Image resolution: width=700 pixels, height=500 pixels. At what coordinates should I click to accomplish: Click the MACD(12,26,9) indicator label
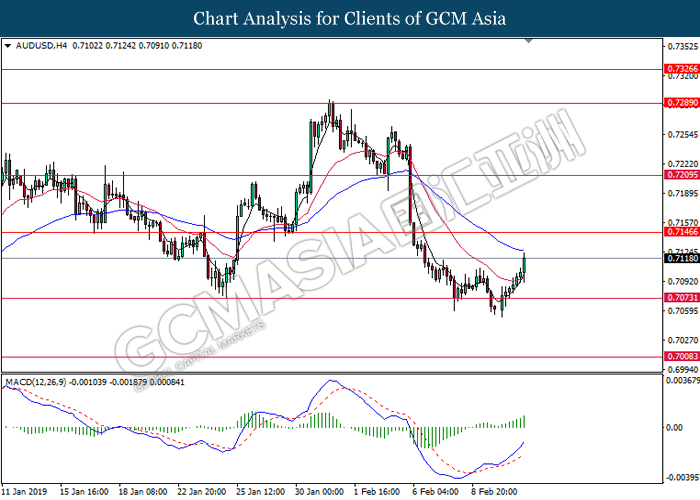(36, 382)
